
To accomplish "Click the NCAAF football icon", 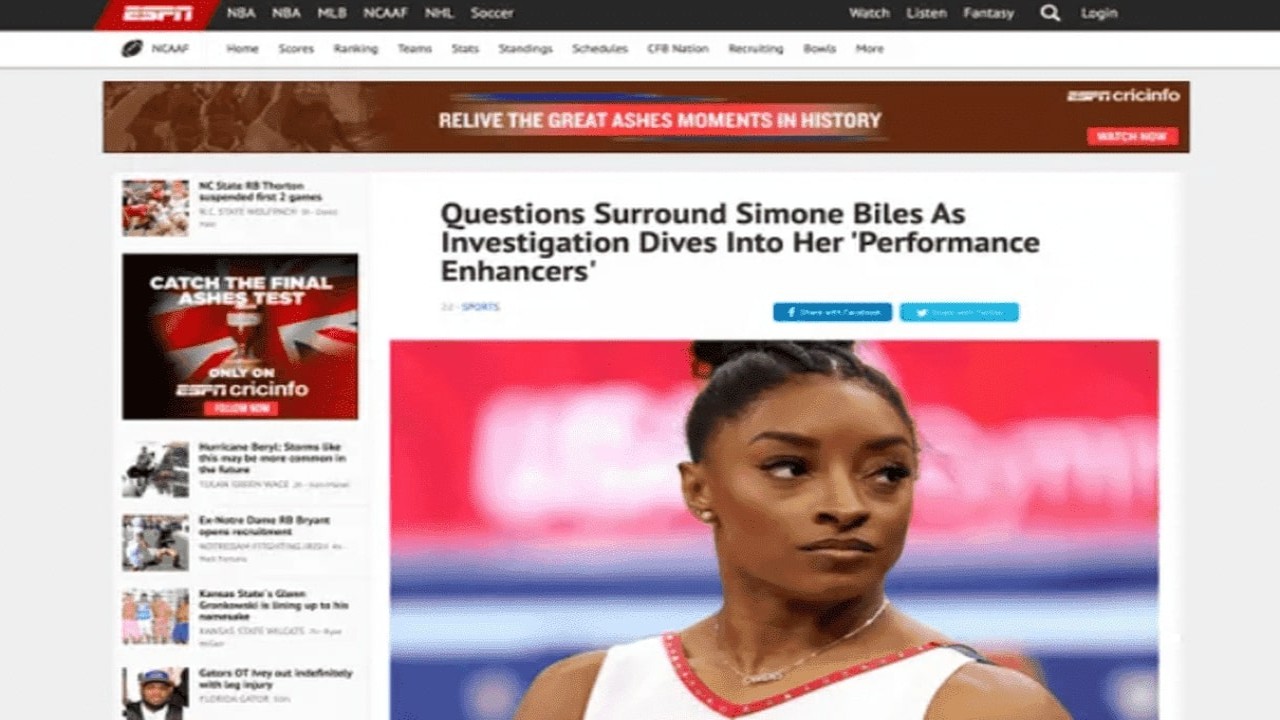I will click(x=132, y=48).
